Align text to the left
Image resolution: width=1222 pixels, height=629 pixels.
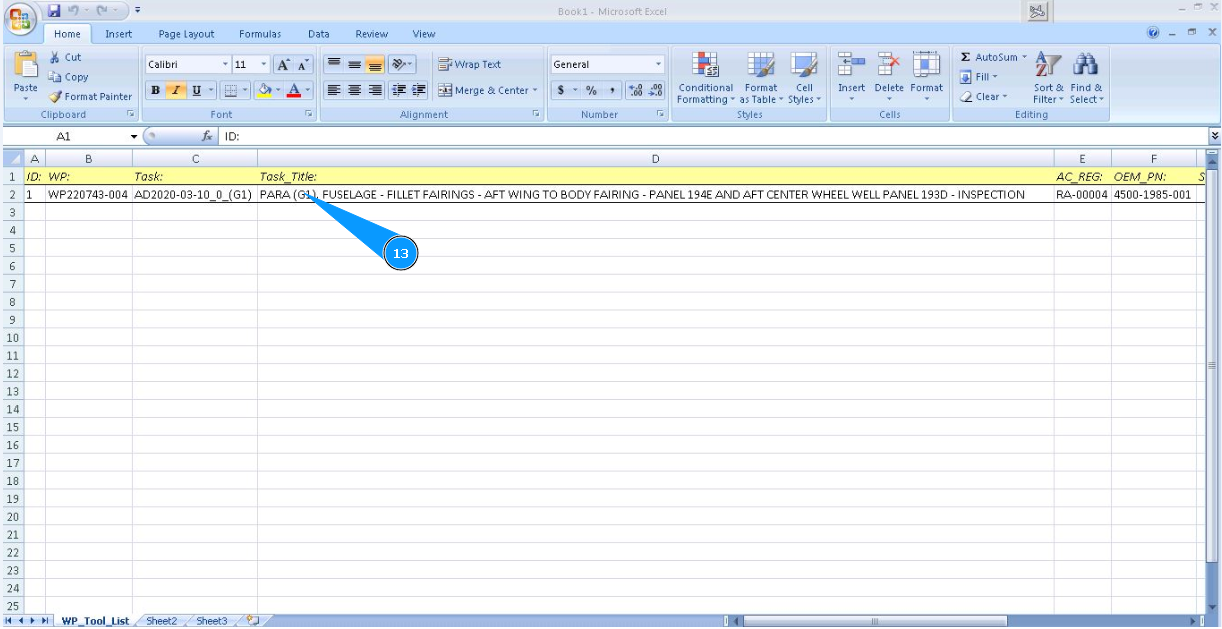click(x=334, y=90)
